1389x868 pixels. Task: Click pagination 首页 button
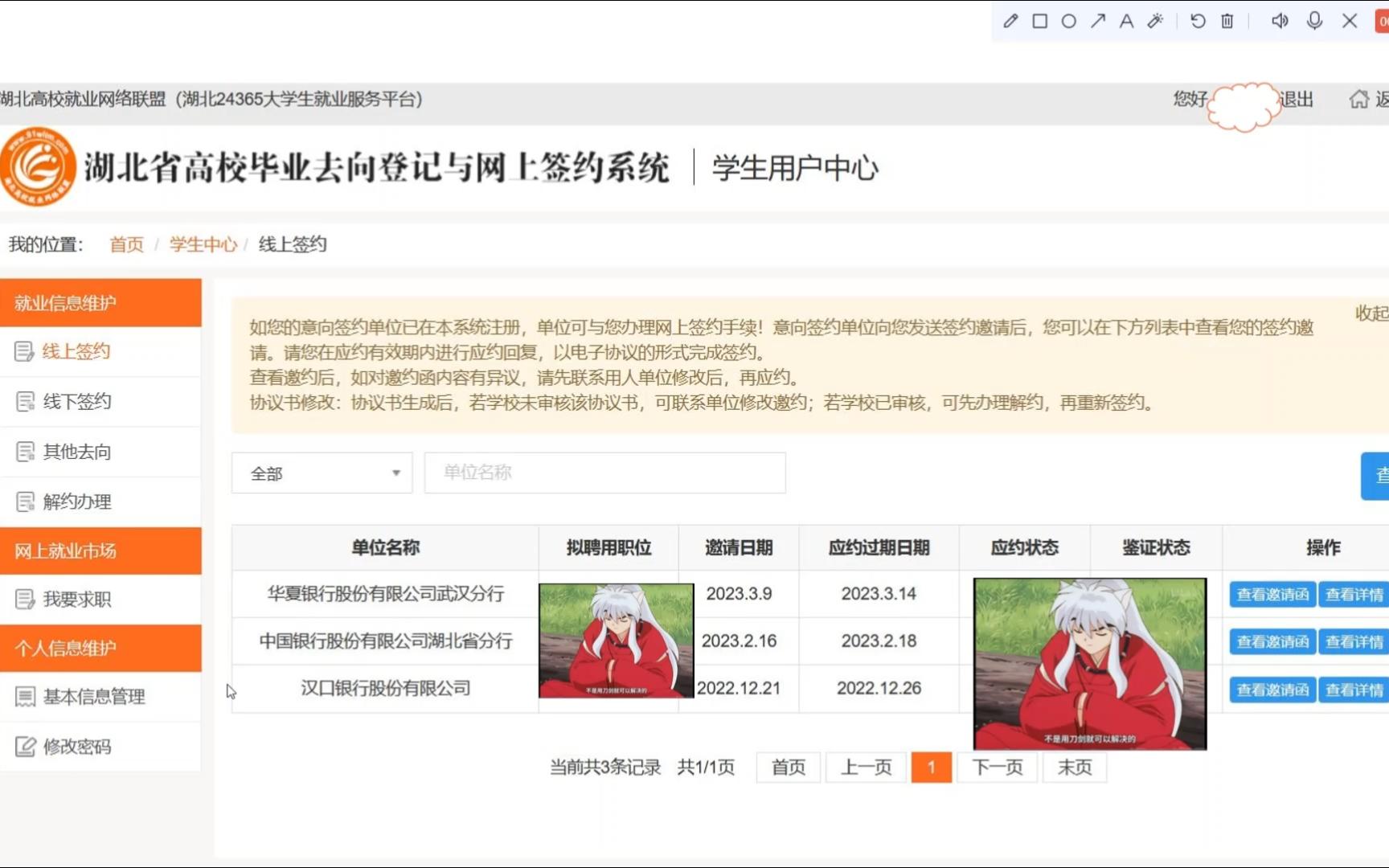pyautogui.click(x=788, y=768)
